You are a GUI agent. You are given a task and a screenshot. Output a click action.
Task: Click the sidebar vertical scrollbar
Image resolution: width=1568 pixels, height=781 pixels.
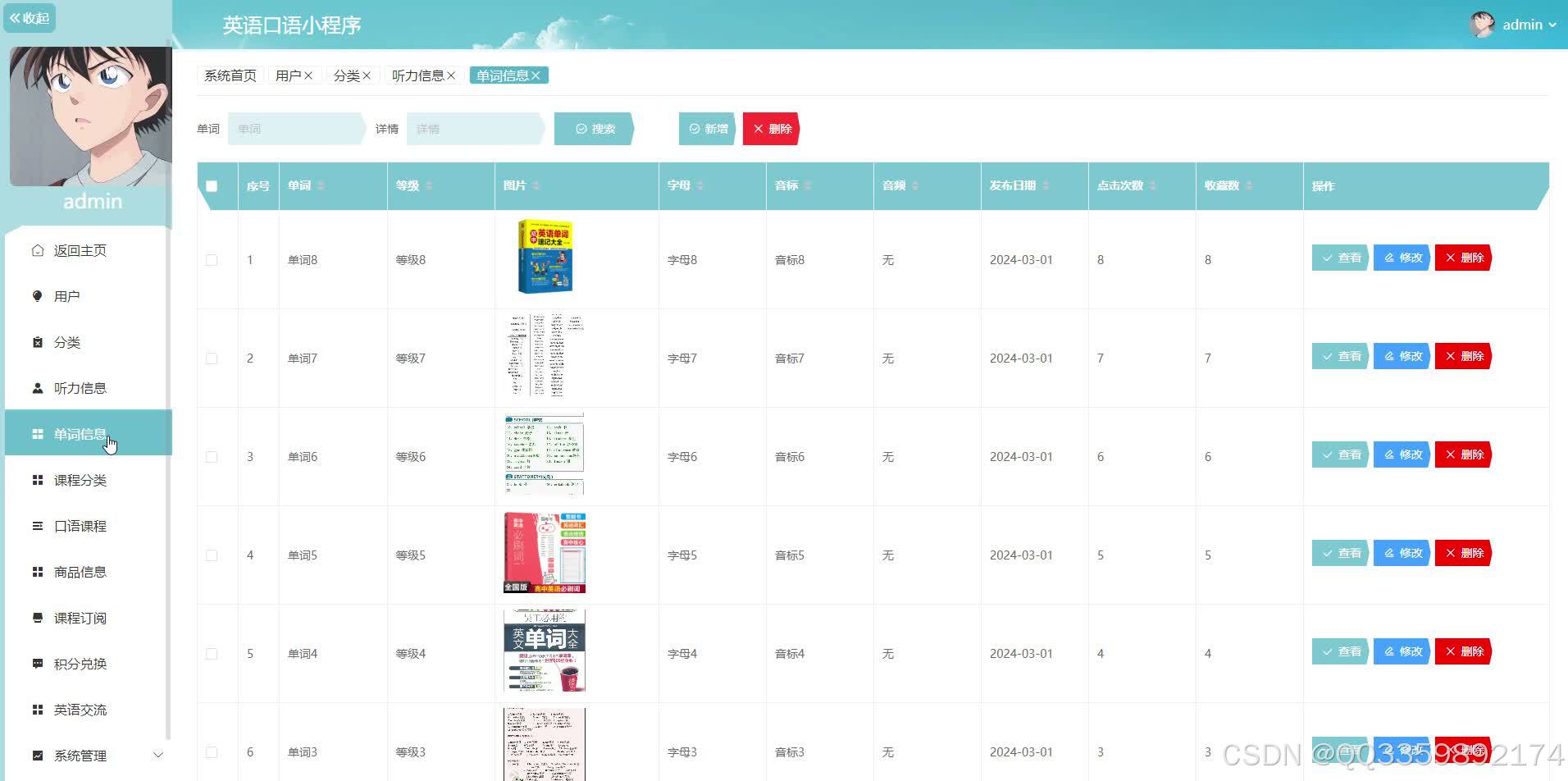tap(168, 390)
